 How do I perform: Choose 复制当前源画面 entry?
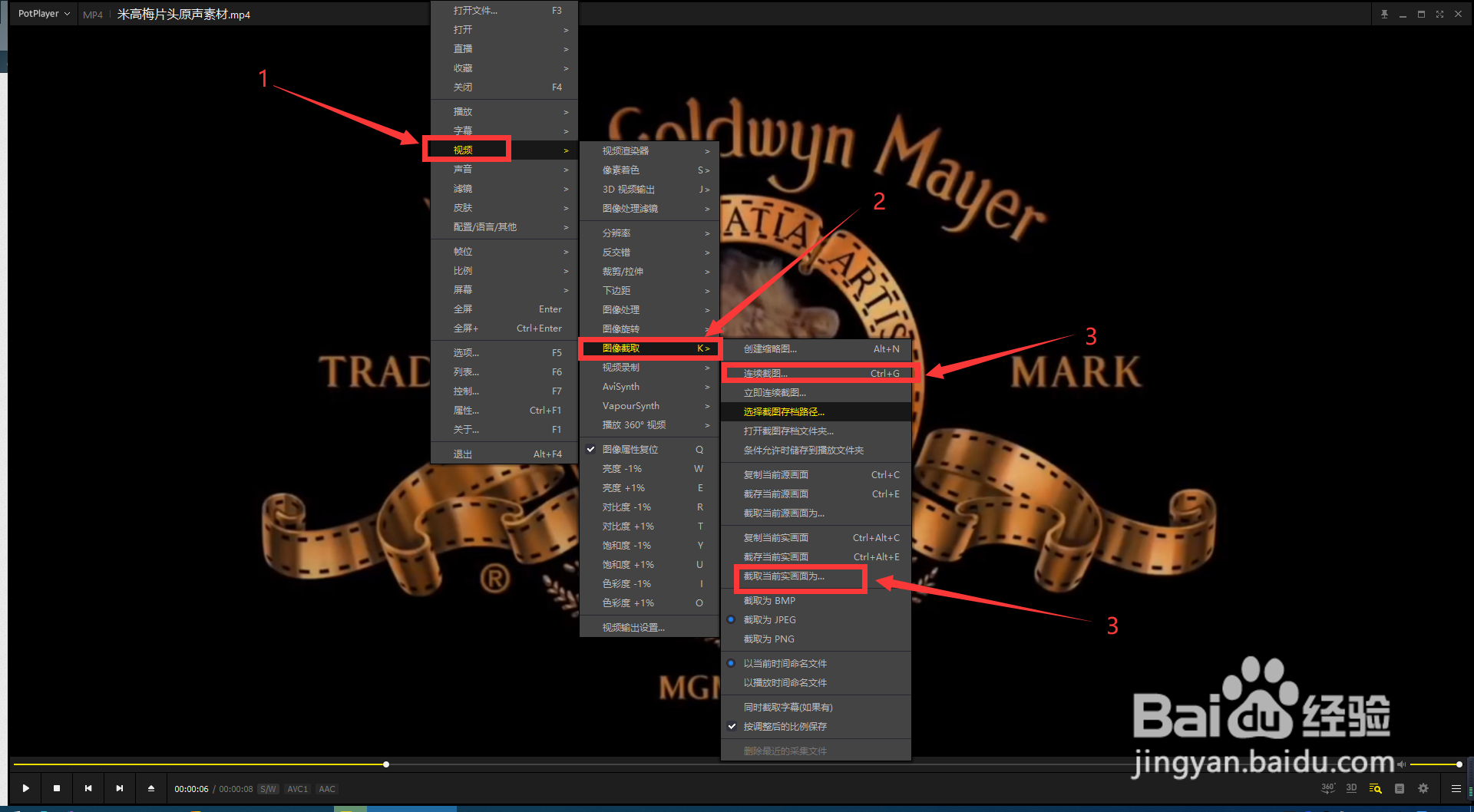[x=816, y=475]
